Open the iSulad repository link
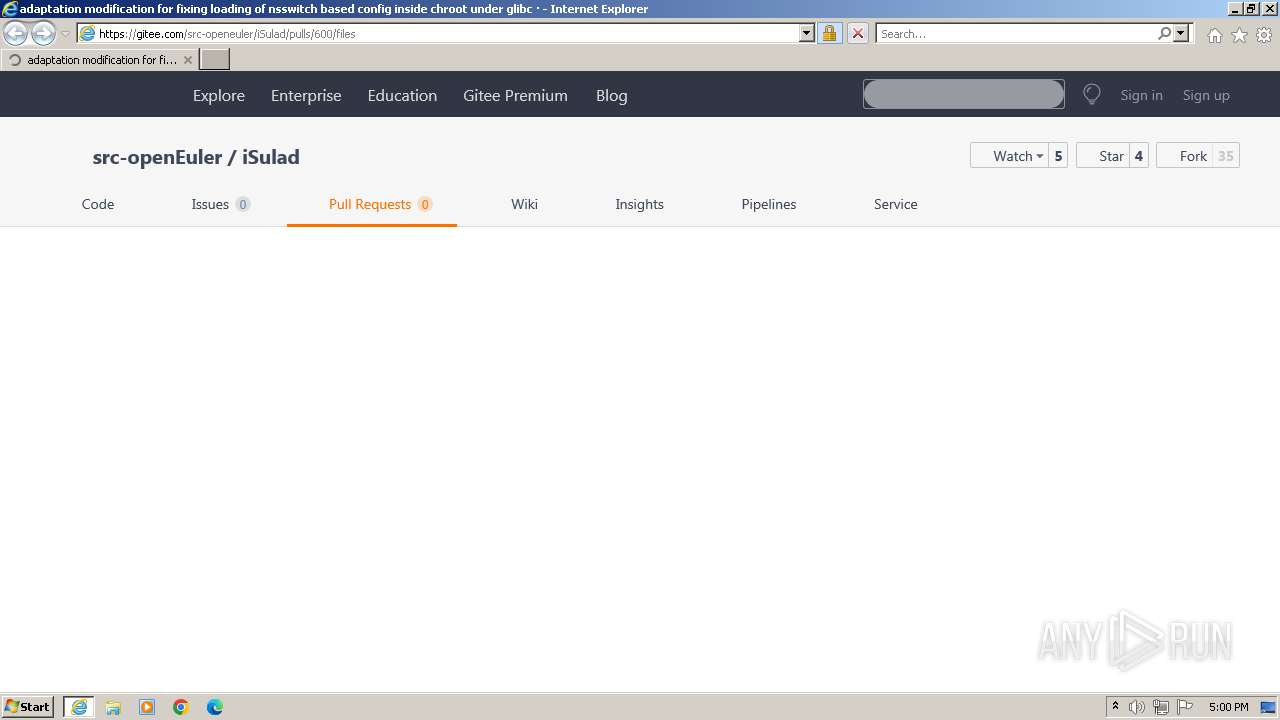The height and width of the screenshot is (720, 1280). point(271,157)
